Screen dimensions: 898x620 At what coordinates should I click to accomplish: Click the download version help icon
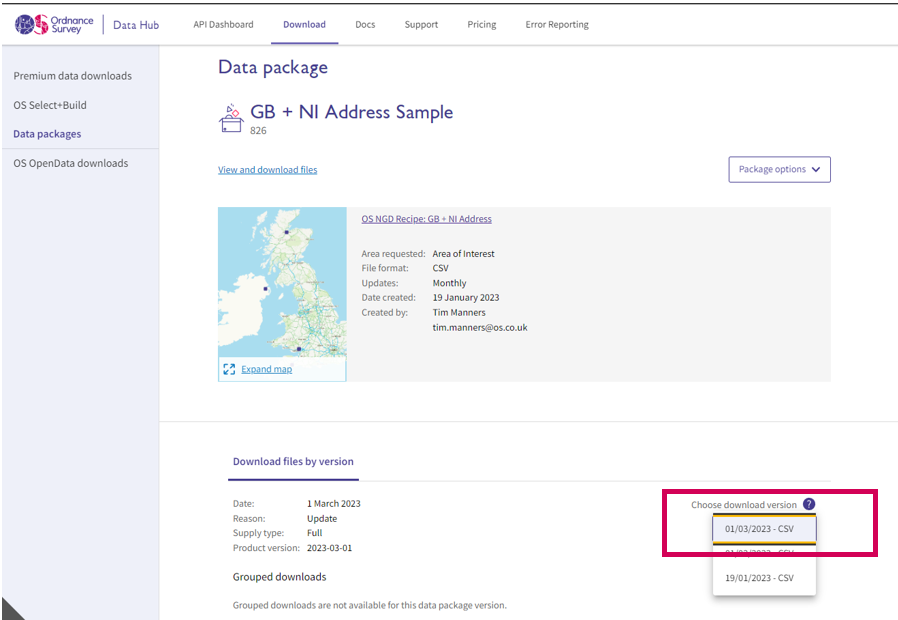(809, 505)
